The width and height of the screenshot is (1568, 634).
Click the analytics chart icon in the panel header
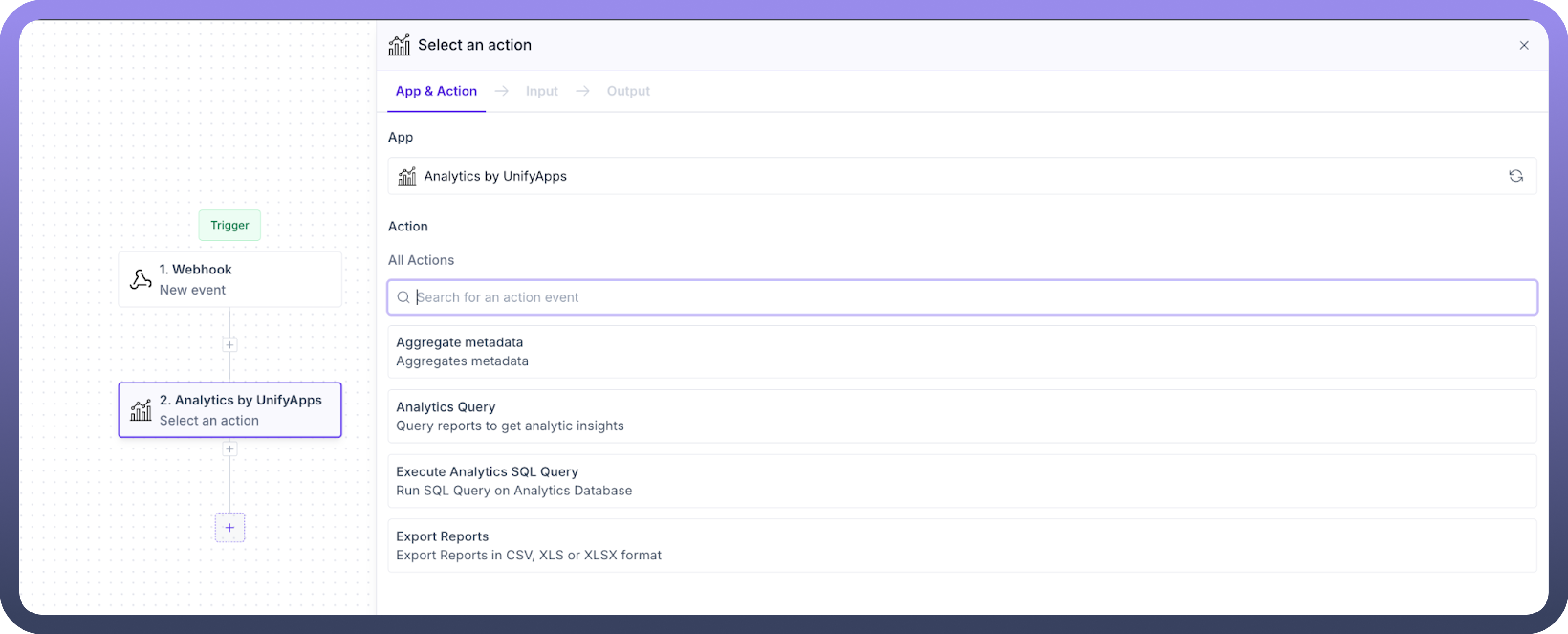pos(399,45)
